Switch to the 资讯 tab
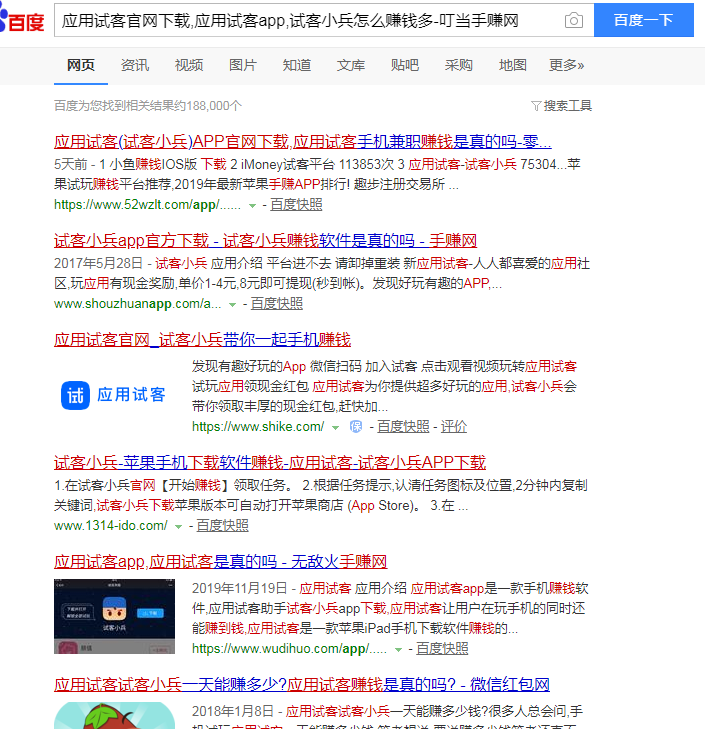The height and width of the screenshot is (729, 705). pos(135,65)
